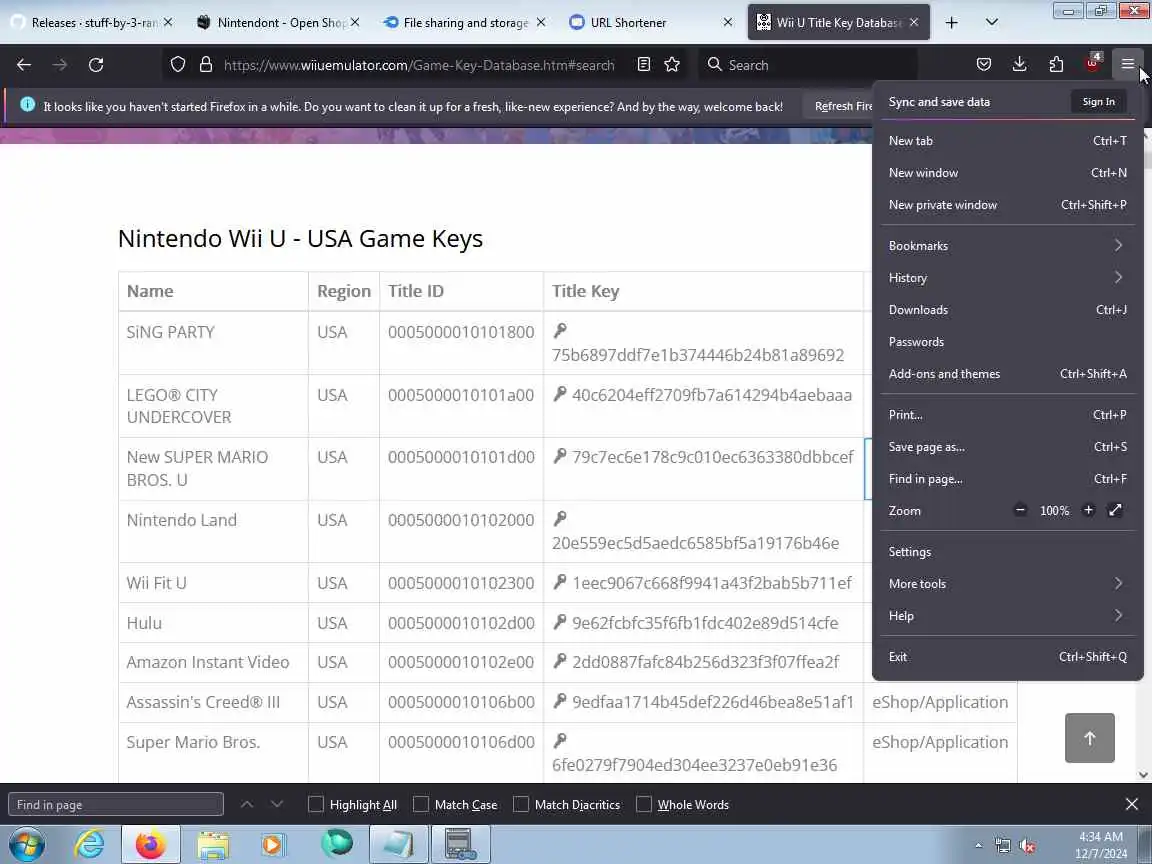
Task: Expand the Help submenu
Action: click(1007, 616)
